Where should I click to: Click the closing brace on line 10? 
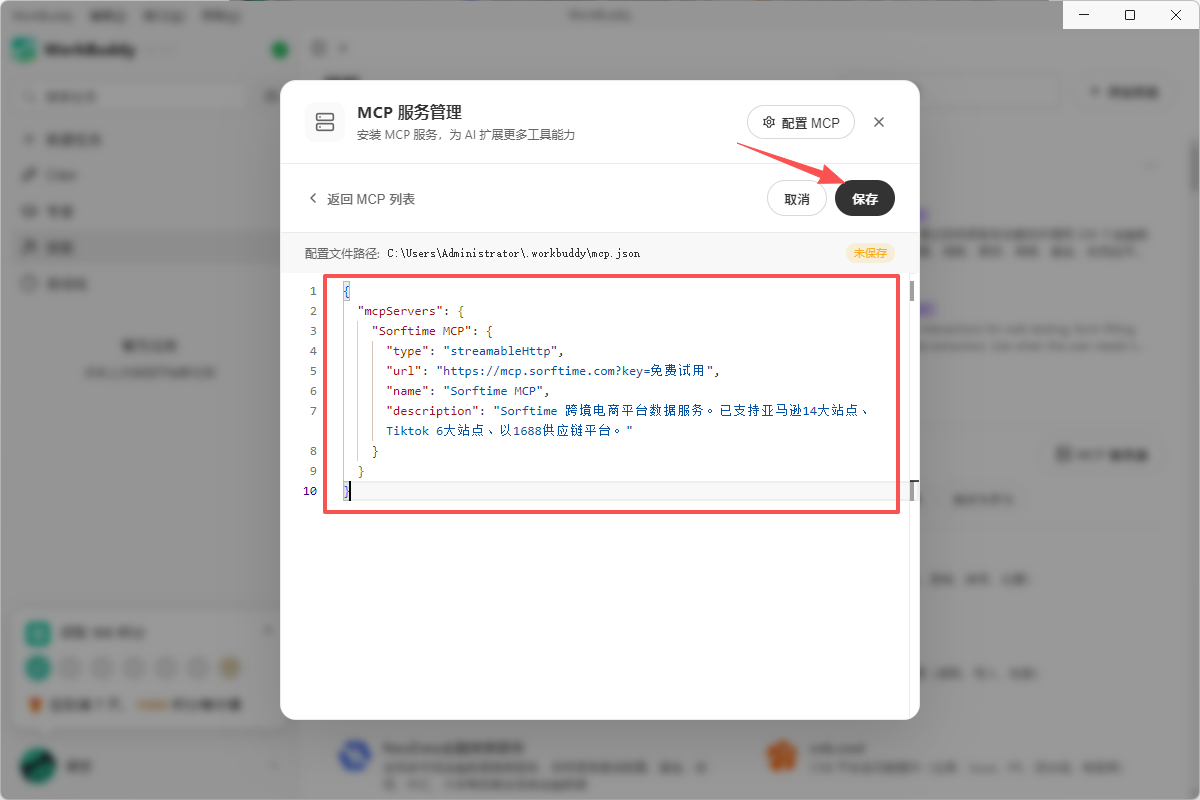(x=346, y=491)
